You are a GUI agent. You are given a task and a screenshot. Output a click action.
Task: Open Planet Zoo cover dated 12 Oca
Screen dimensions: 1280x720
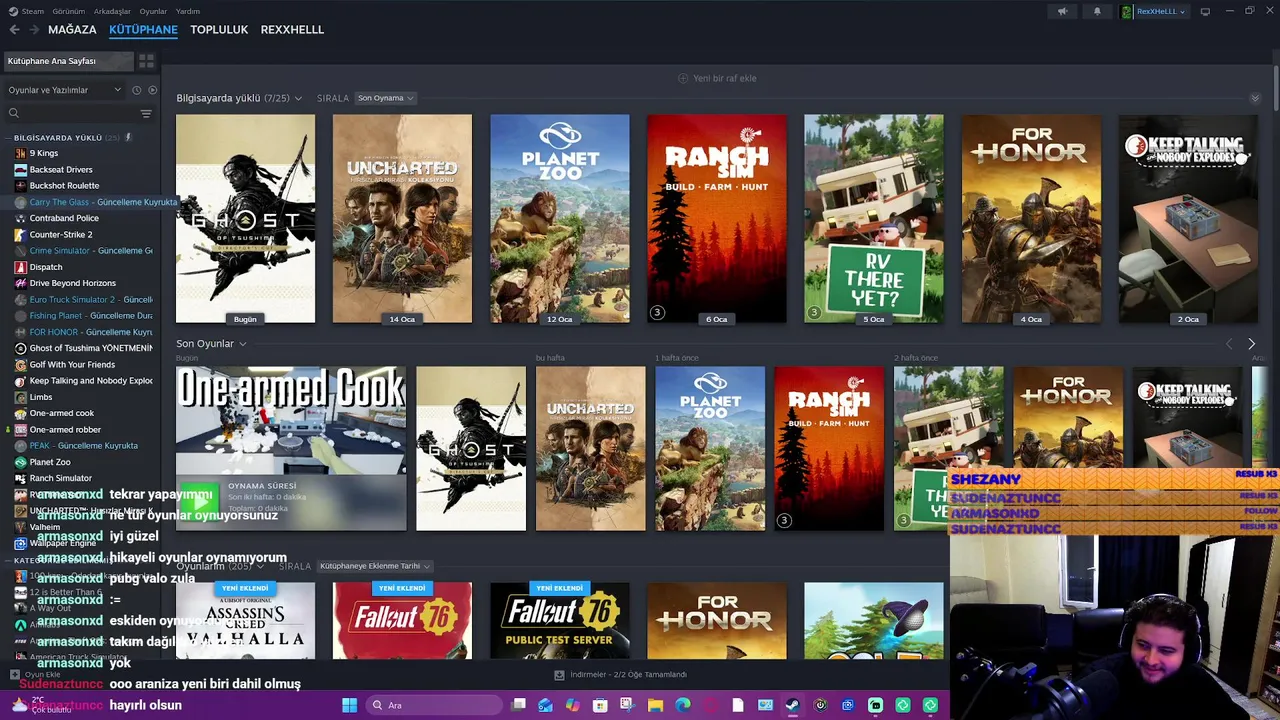coord(560,219)
